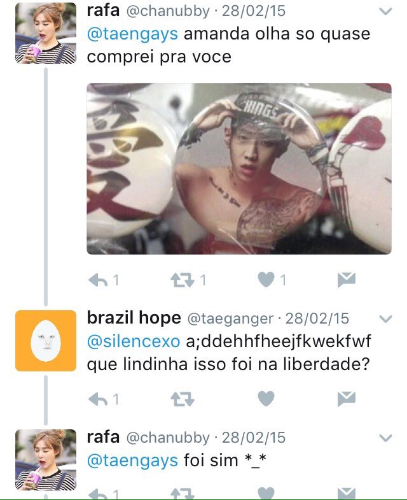407x500 pixels.
Task: Open options chevron on rafa's first tweet
Action: pyautogui.click(x=386, y=12)
